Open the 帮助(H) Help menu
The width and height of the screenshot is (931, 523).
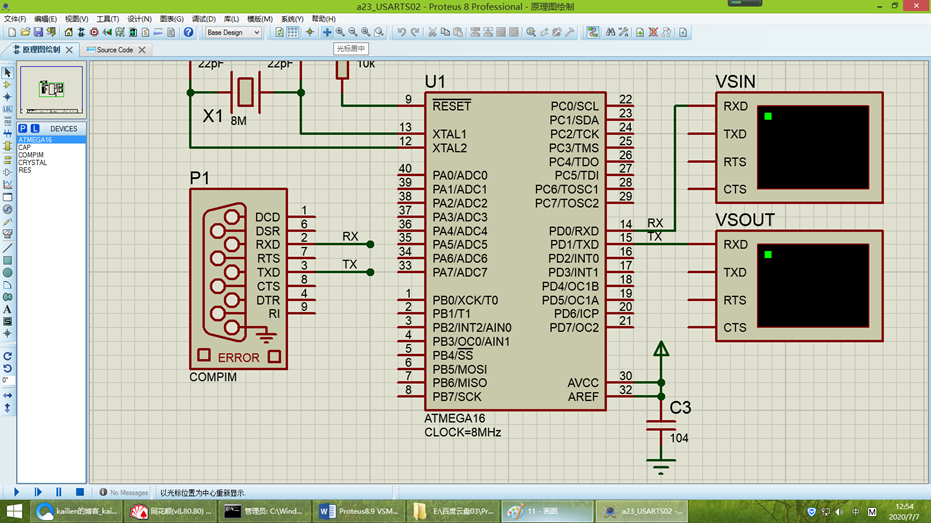click(324, 19)
